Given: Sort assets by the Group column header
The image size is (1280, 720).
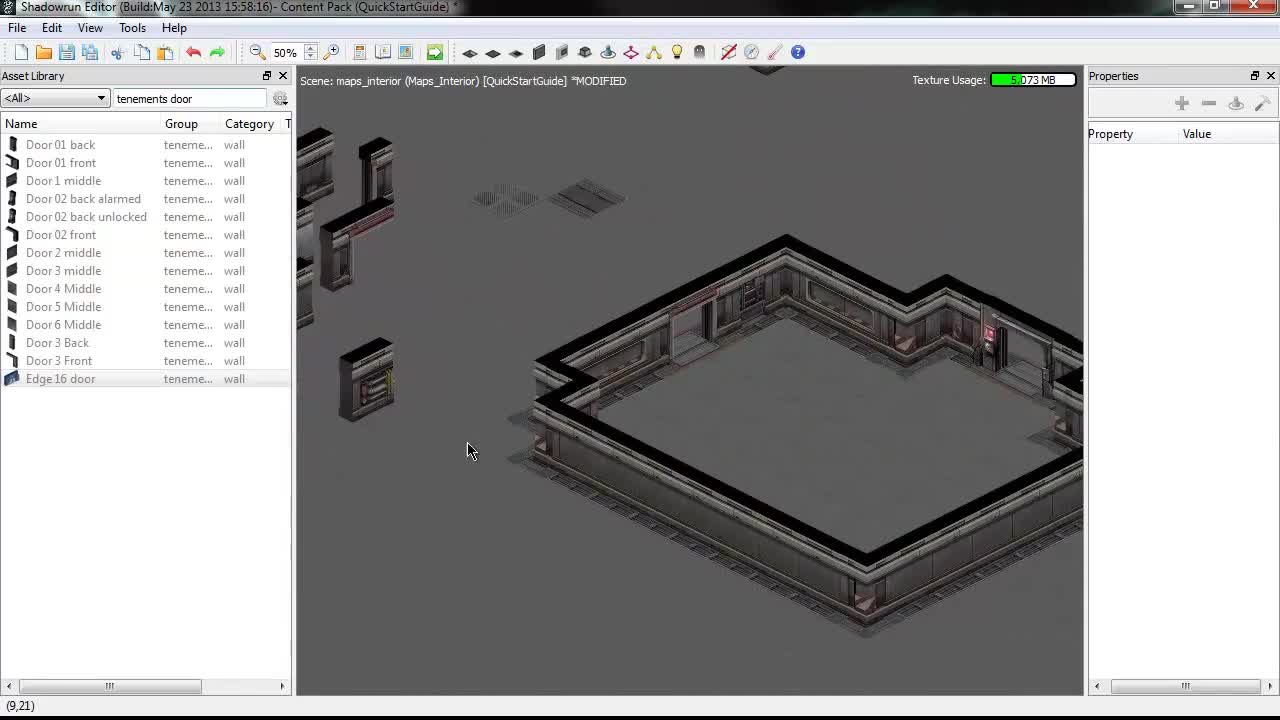Looking at the screenshot, I should tap(191, 124).
